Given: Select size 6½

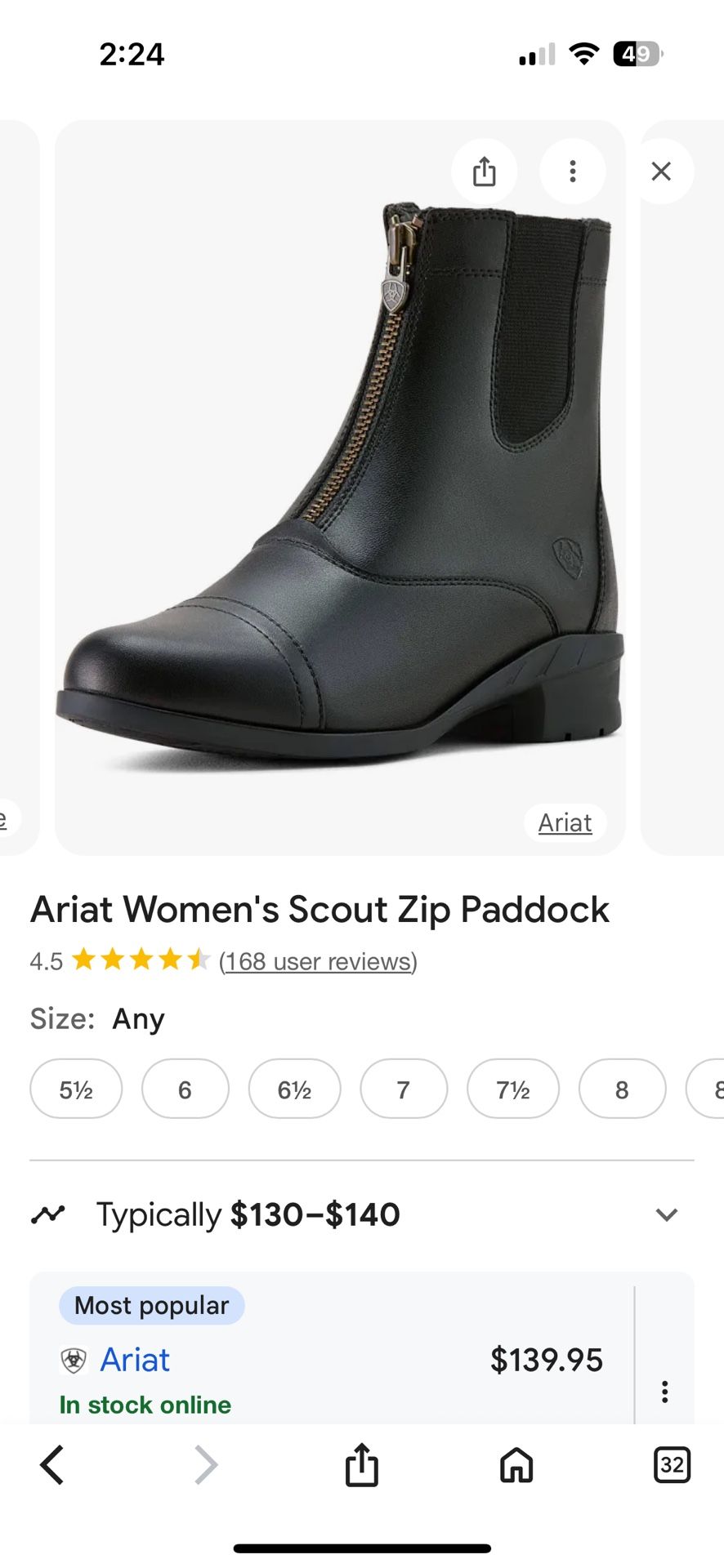Looking at the screenshot, I should point(294,1089).
